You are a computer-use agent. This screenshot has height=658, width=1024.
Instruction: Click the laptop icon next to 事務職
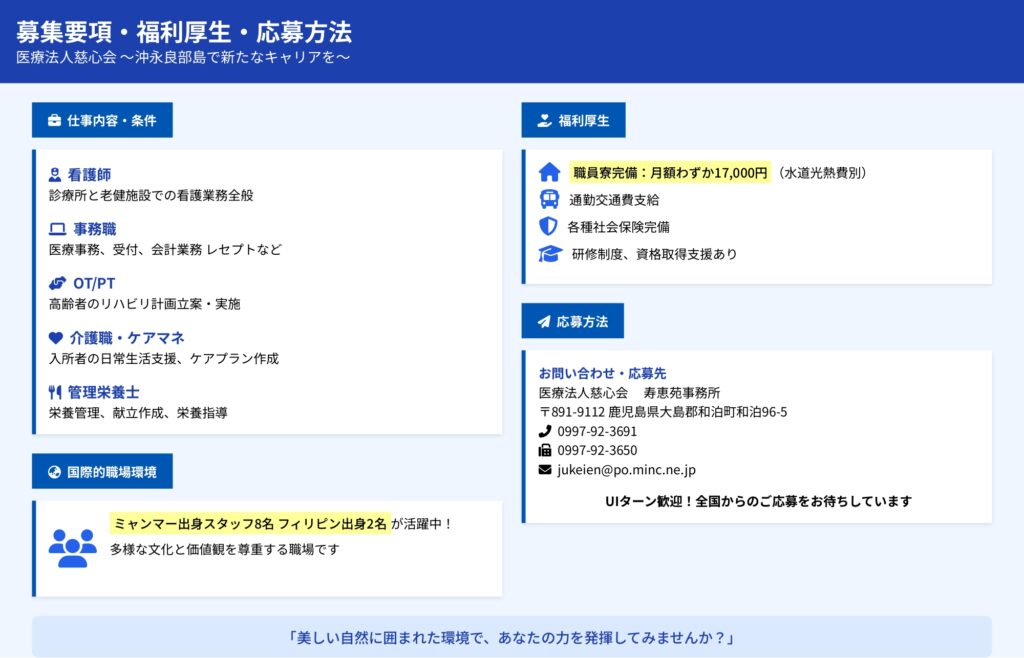point(57,229)
